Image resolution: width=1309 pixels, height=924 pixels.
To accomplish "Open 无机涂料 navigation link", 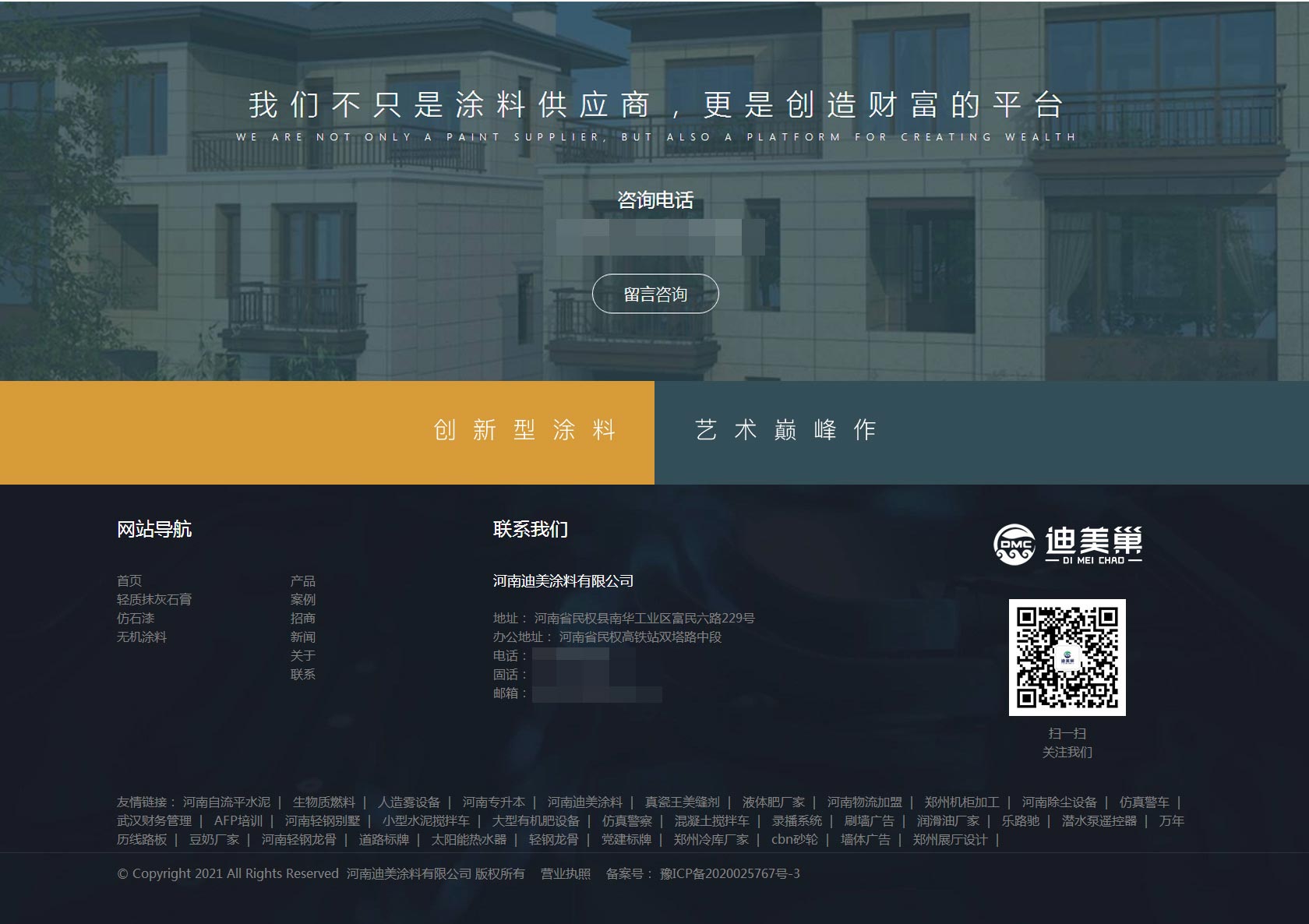I will click(x=142, y=637).
